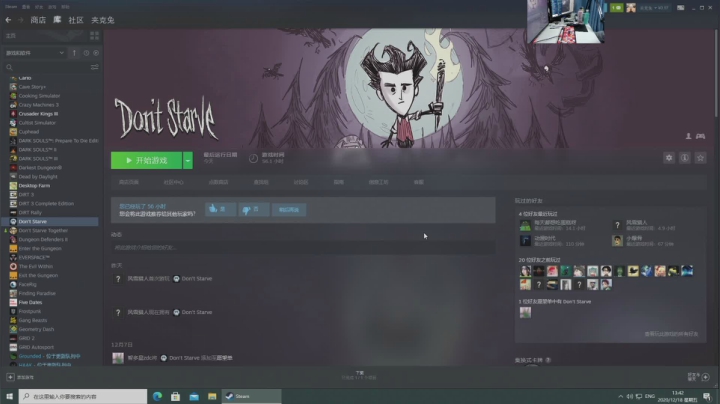
Task: Open the Friends menu in menu bar
Action: tap(39, 7)
